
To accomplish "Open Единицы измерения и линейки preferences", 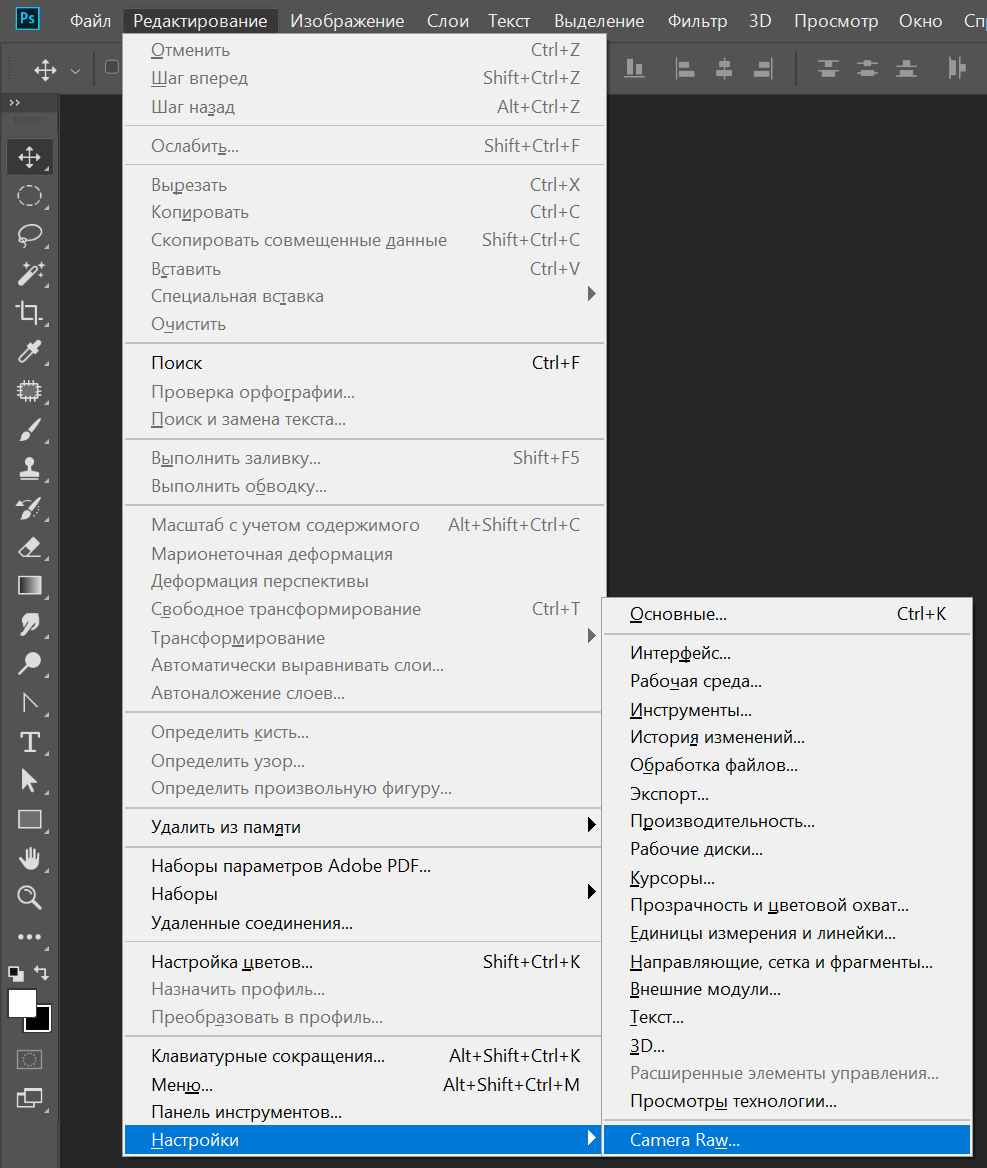I will pyautogui.click(x=787, y=933).
